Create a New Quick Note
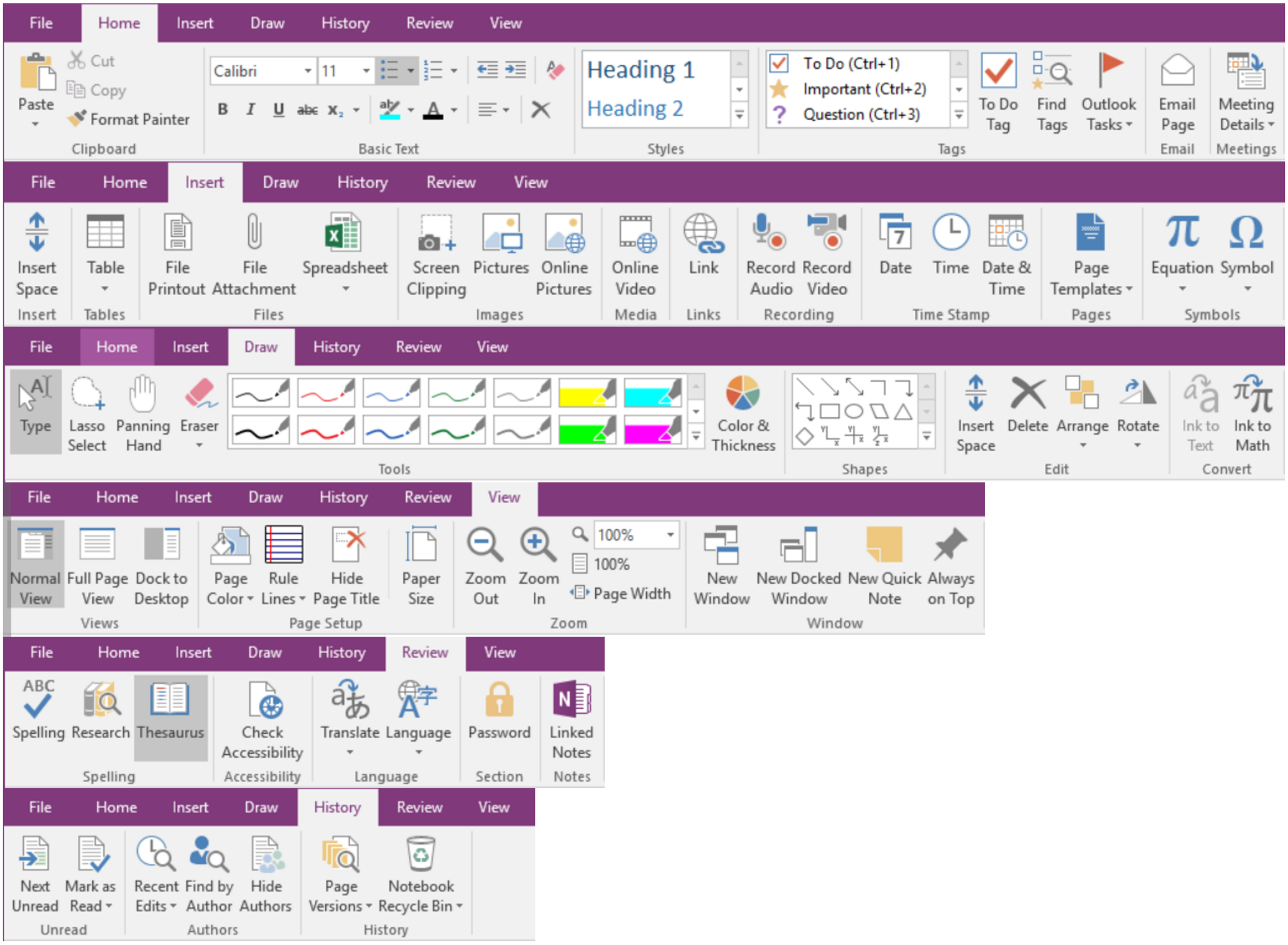 (884, 566)
